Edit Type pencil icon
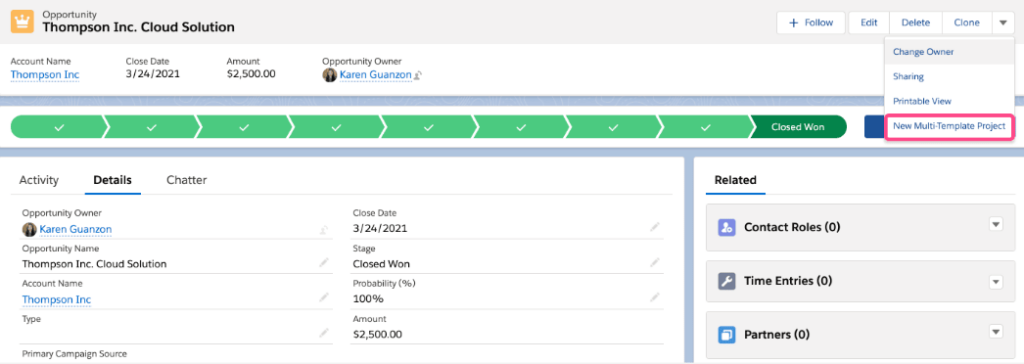 tap(323, 333)
